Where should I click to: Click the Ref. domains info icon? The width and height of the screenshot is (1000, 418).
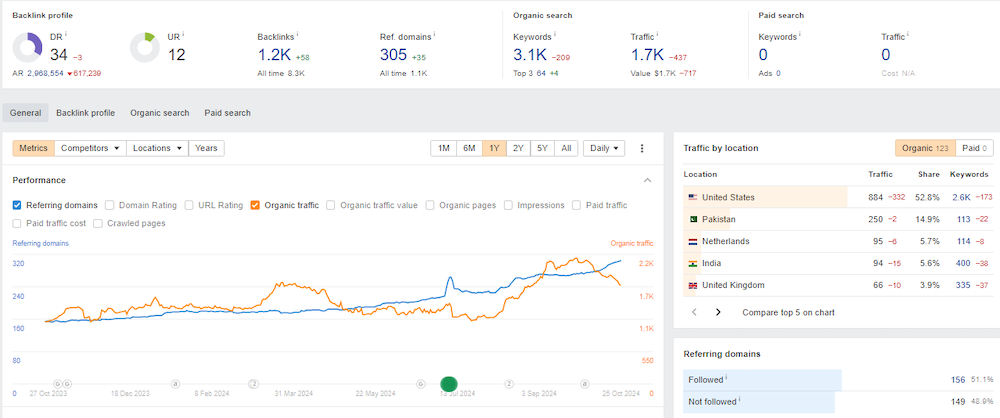(434, 34)
